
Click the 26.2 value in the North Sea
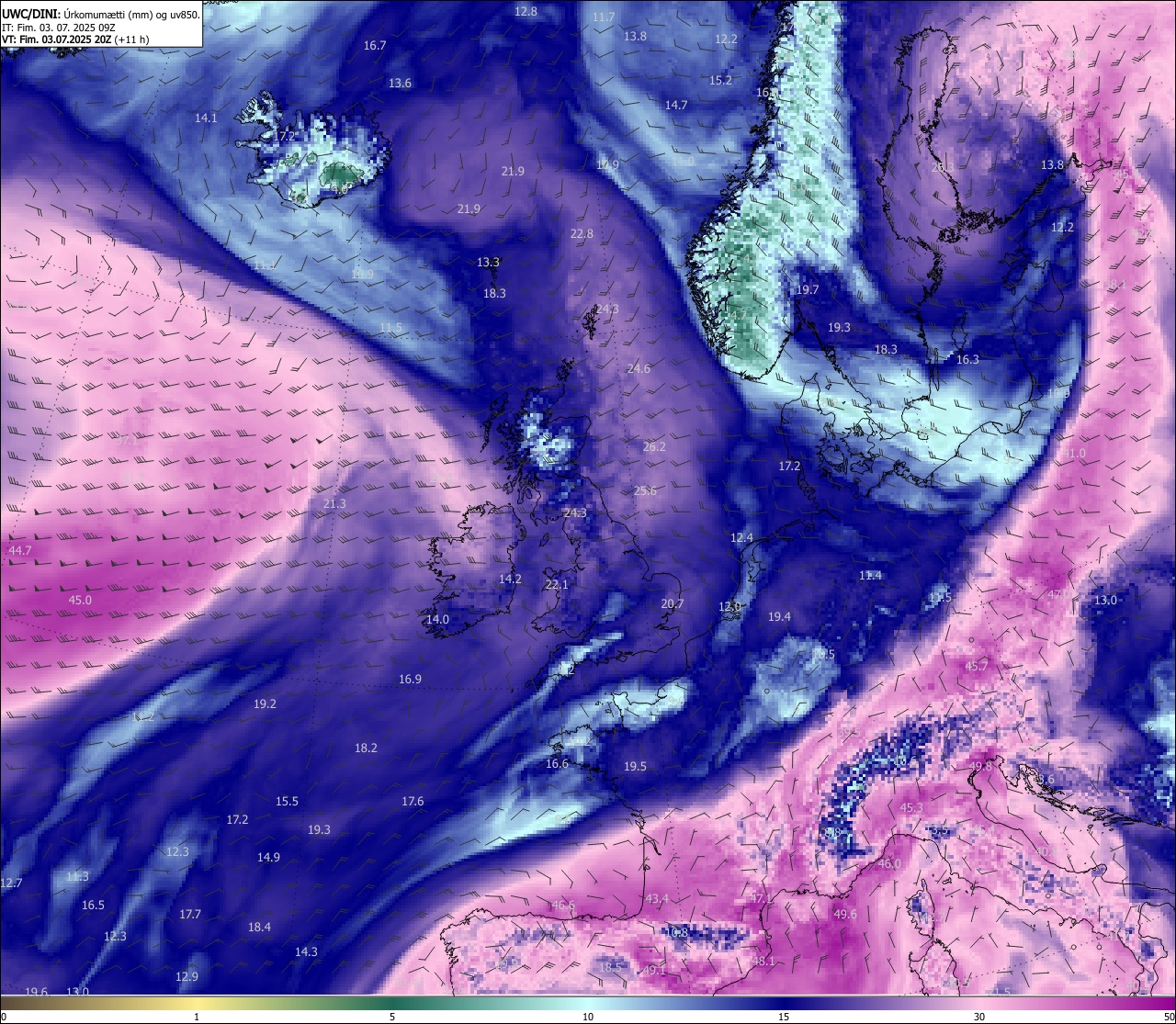point(654,446)
